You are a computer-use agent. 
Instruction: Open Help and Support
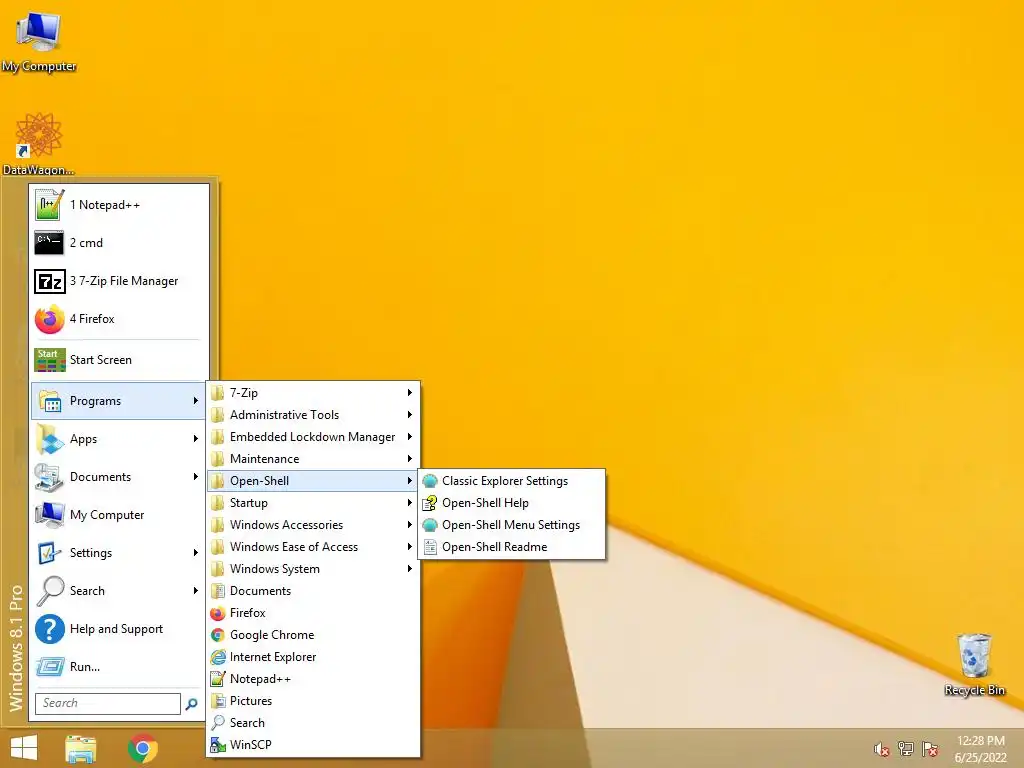coord(119,629)
